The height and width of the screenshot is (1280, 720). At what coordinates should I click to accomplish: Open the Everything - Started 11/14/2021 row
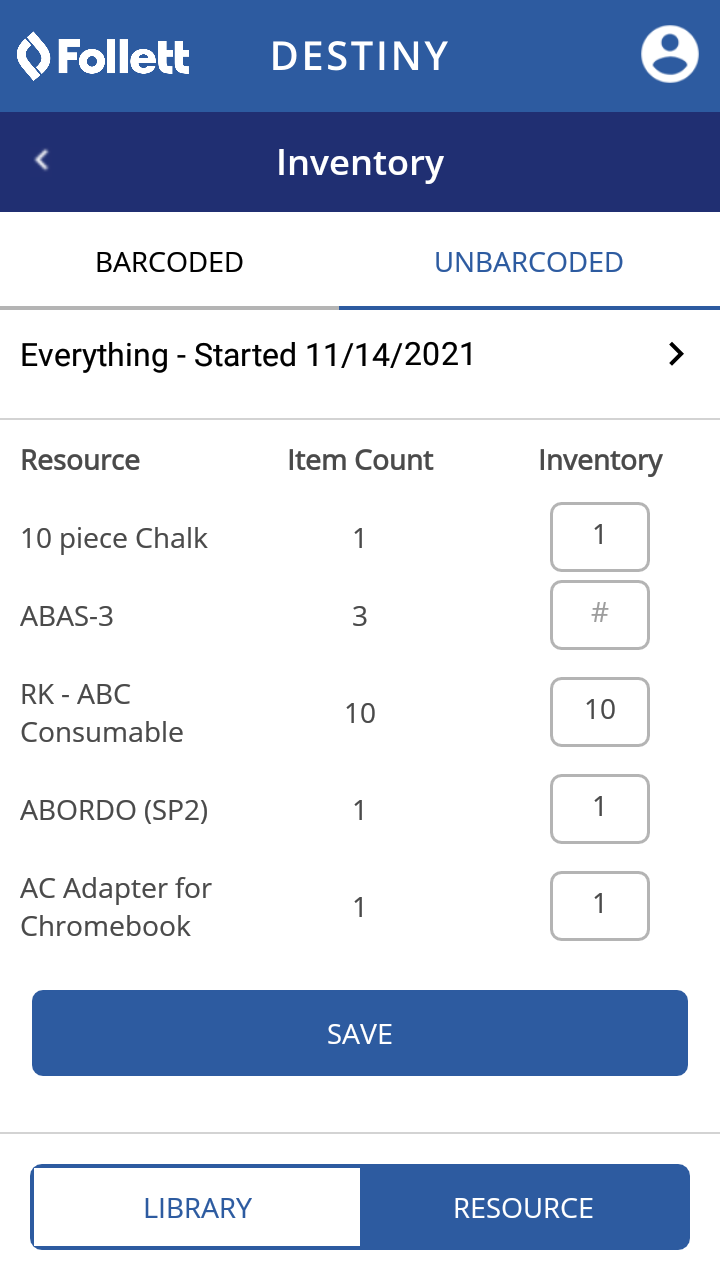tap(248, 355)
